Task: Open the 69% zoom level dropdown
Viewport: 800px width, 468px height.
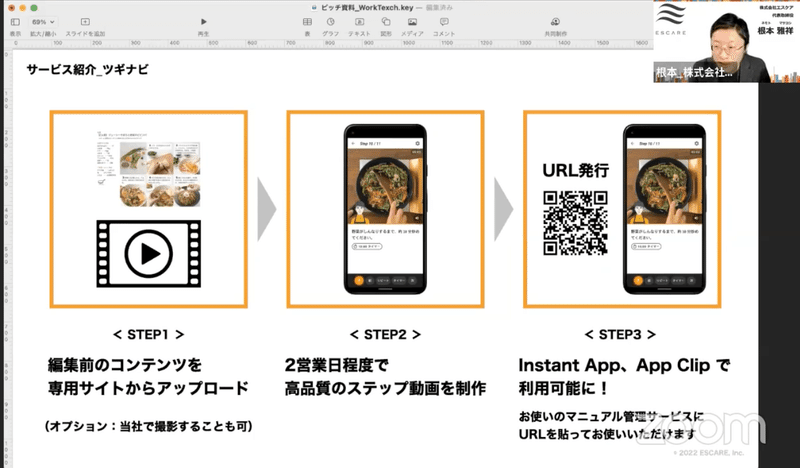Action: point(43,22)
